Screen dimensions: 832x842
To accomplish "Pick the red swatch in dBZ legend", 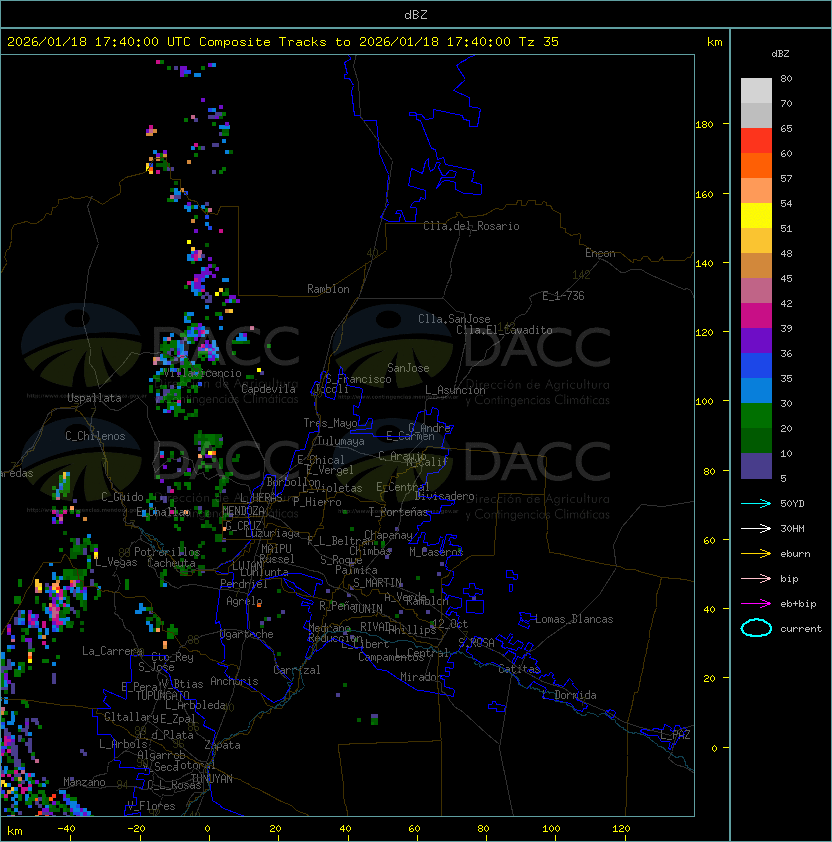I will click(756, 140).
